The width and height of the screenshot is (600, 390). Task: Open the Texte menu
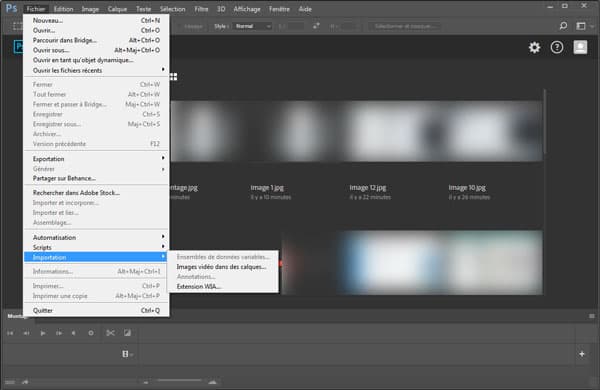coord(143,9)
